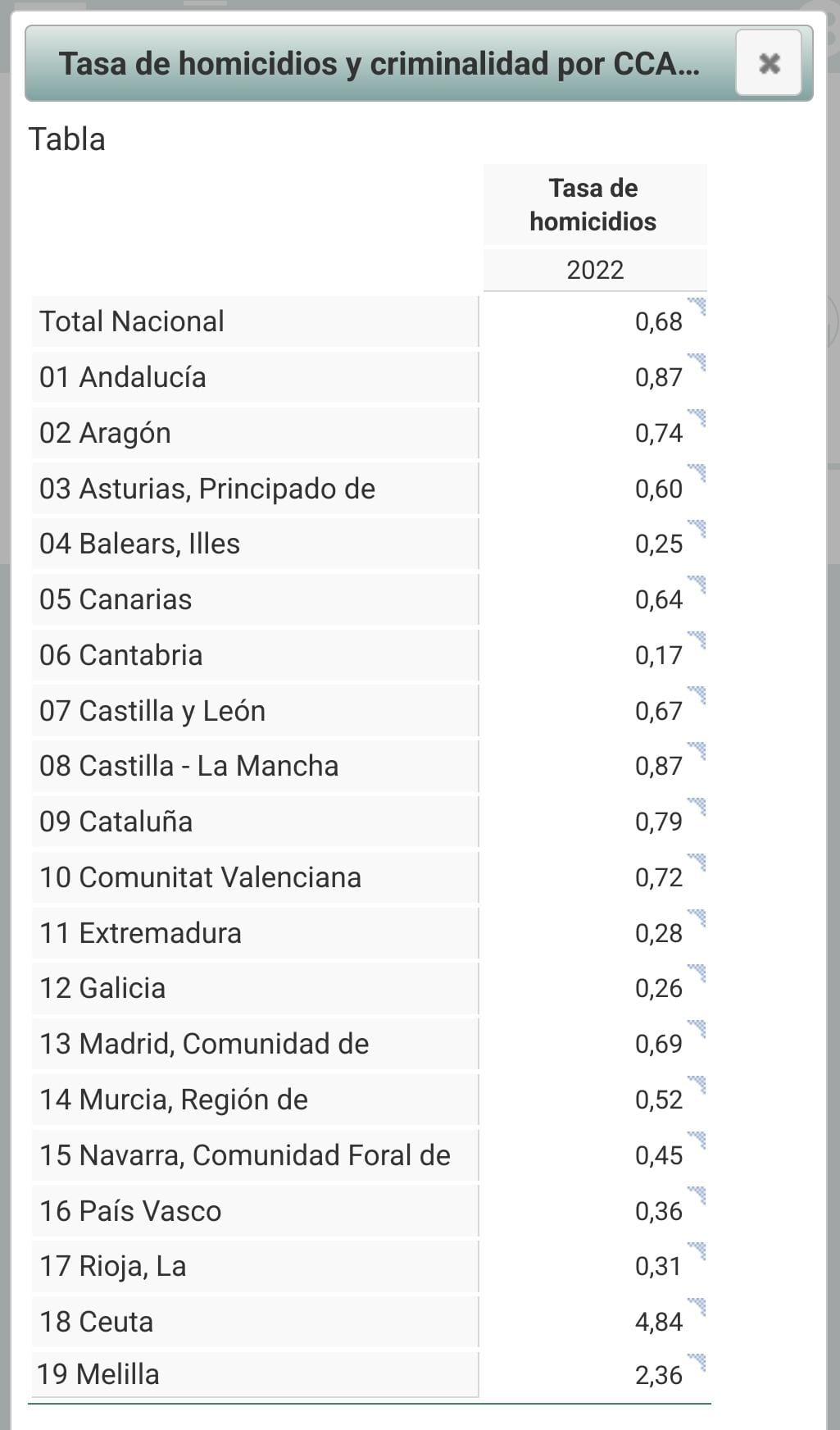
Task: Click the corner marker icon on Galicia 0,26
Action: pos(697,973)
